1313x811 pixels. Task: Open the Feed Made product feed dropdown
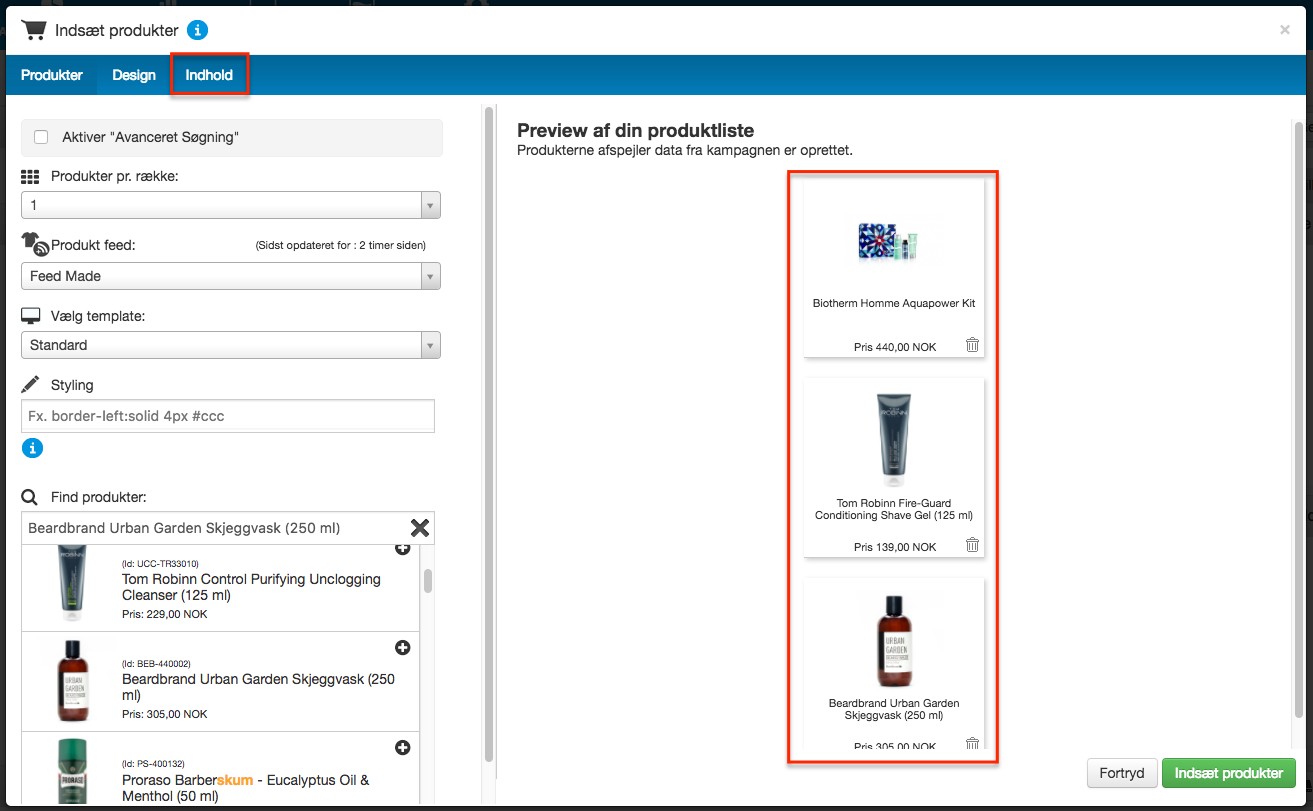point(231,276)
